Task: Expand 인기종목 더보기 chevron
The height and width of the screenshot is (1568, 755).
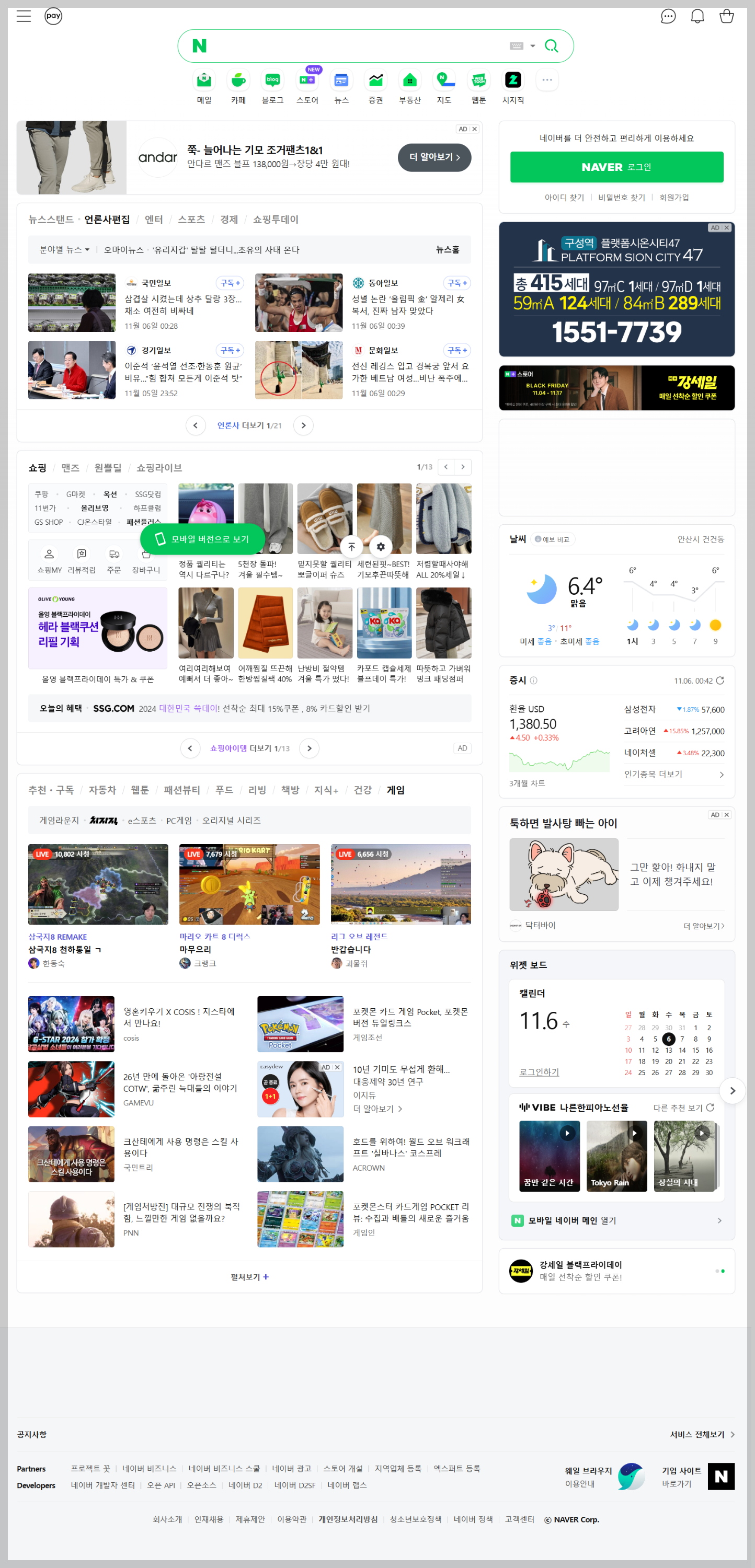Action: [722, 775]
